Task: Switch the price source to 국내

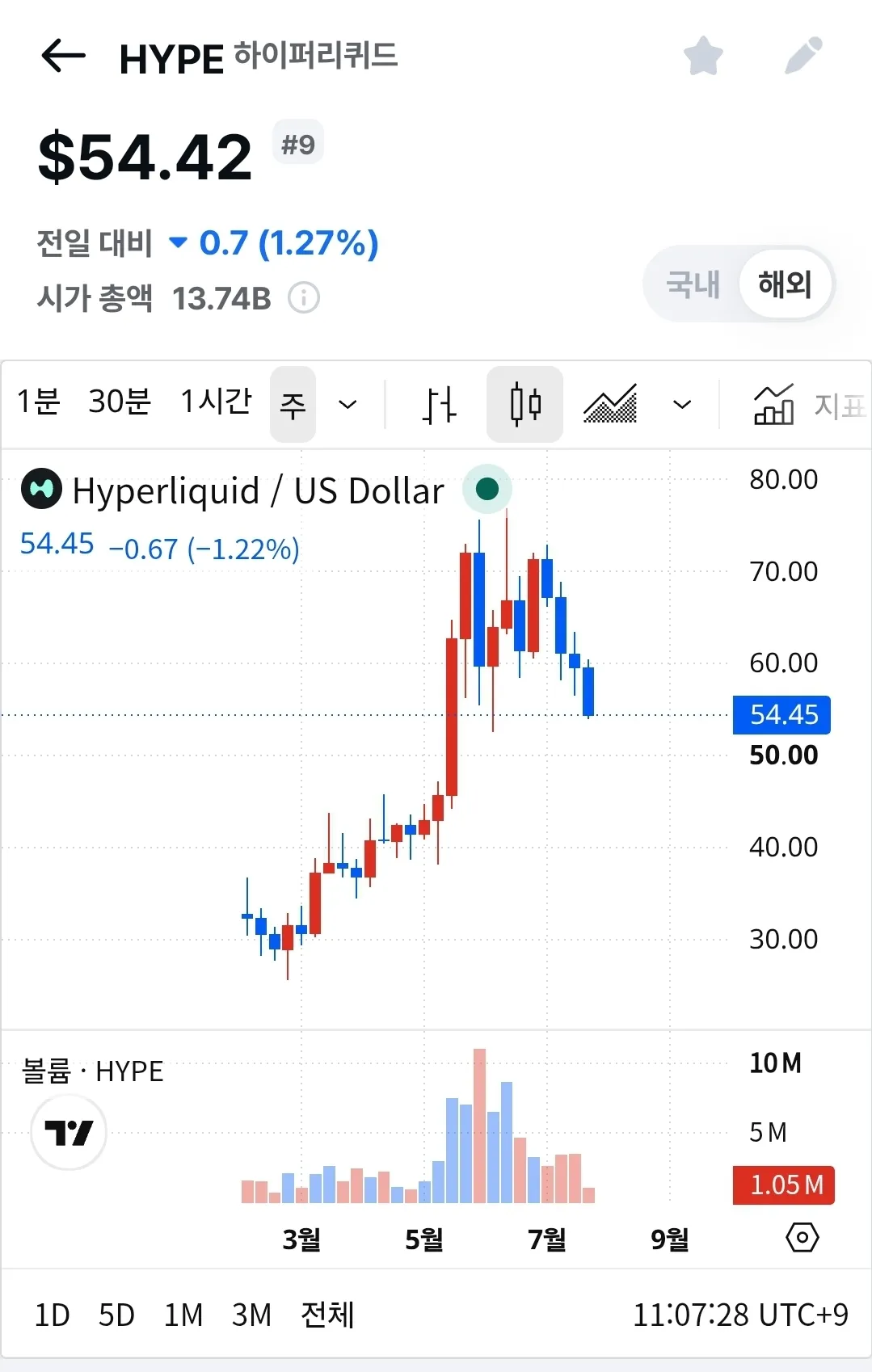Action: click(x=693, y=284)
